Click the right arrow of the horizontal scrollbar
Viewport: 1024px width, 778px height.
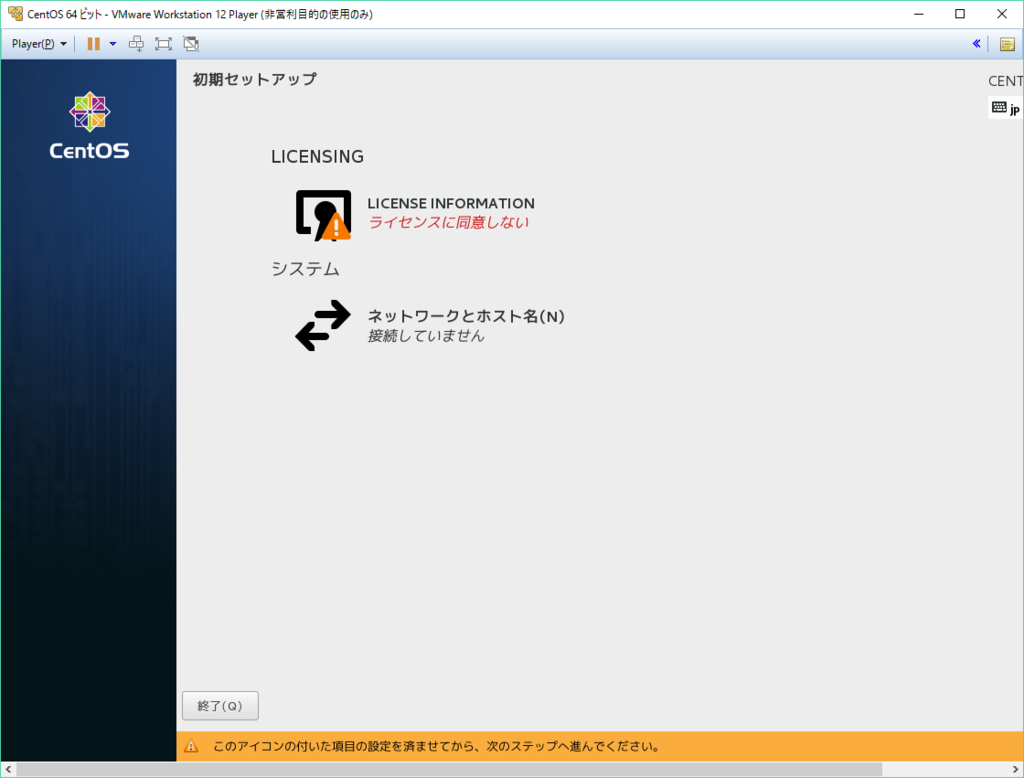pos(1015,770)
